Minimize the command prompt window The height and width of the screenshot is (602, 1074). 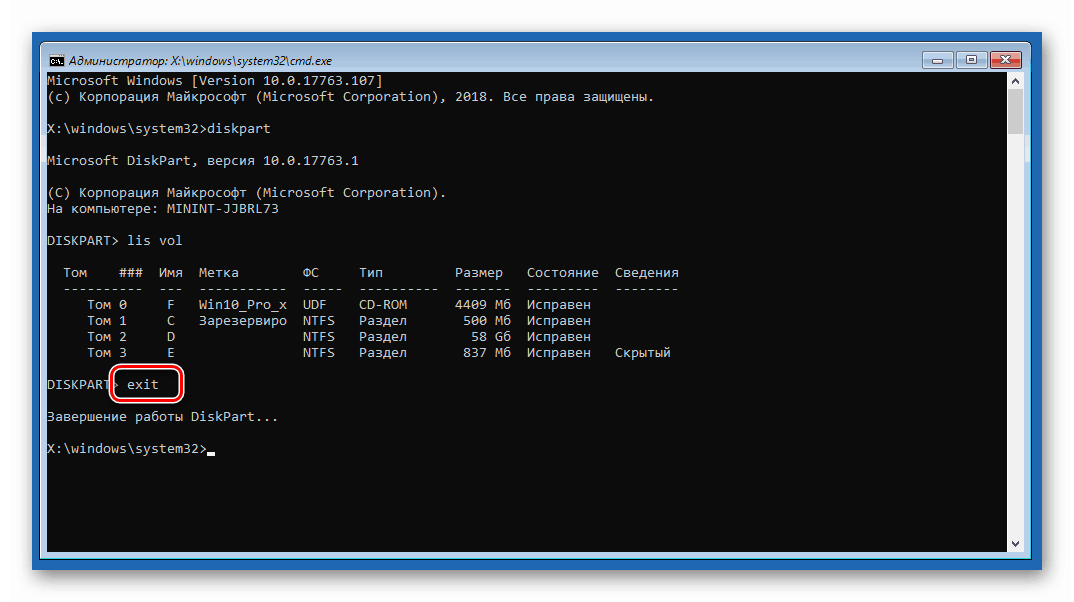pyautogui.click(x=937, y=60)
